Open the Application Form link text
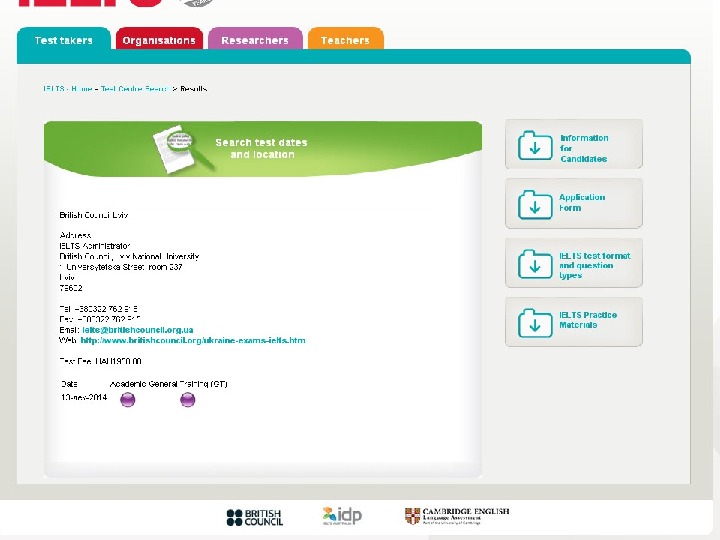720x540 pixels. pyautogui.click(x=582, y=202)
